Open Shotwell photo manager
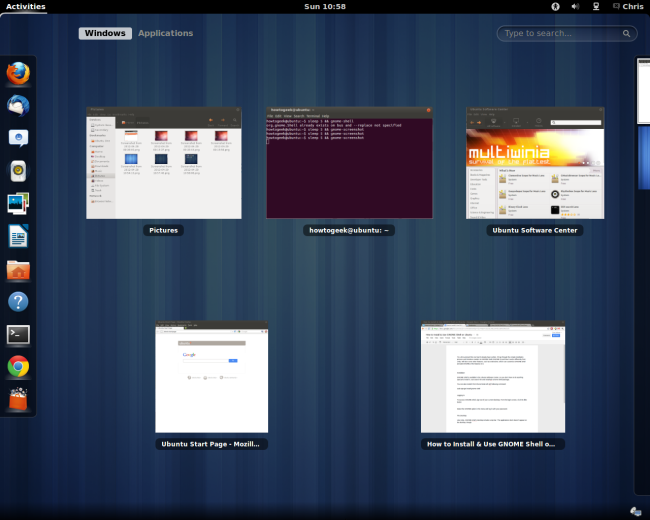650x520 pixels. (x=18, y=203)
